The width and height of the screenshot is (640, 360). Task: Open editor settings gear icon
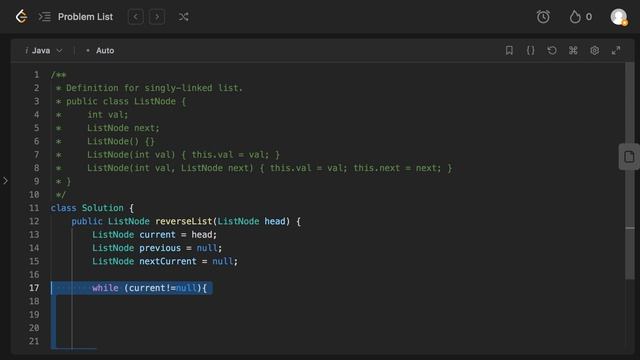pyautogui.click(x=594, y=51)
